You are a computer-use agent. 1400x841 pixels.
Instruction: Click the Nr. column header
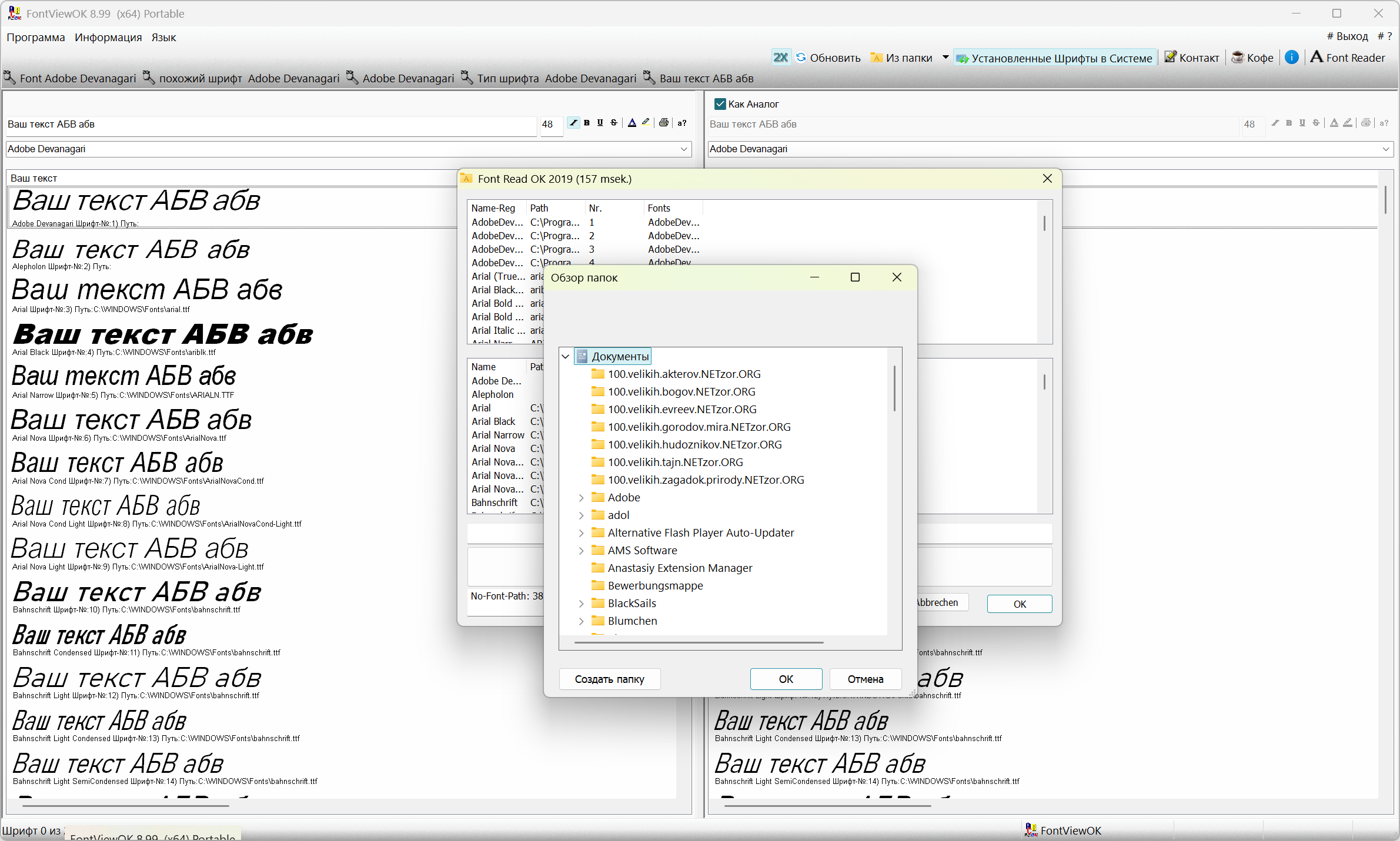(x=614, y=208)
